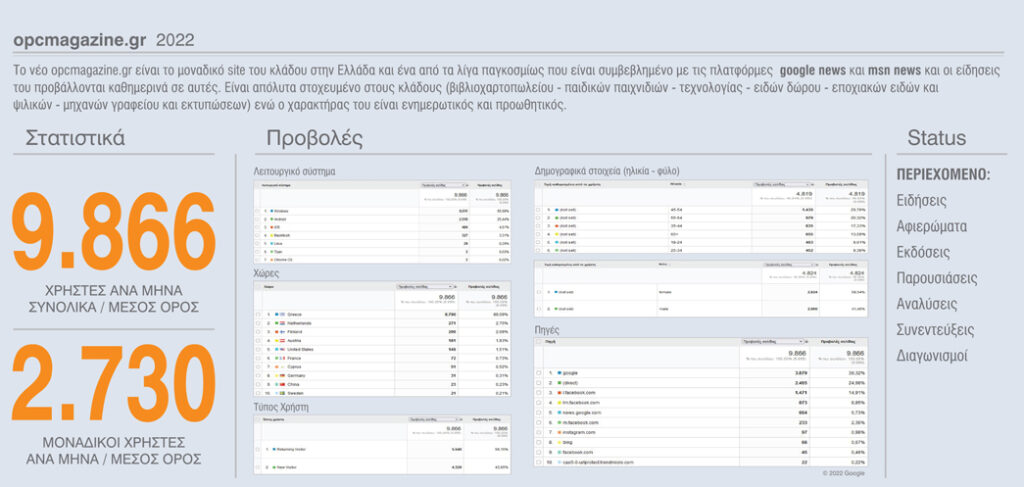1024x487 pixels.
Task: Click the Στατιστικά heading
Action: [x=75, y=138]
